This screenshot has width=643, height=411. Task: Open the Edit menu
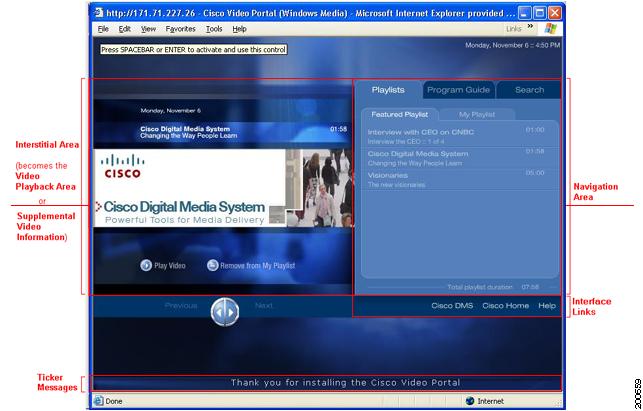pyautogui.click(x=125, y=29)
